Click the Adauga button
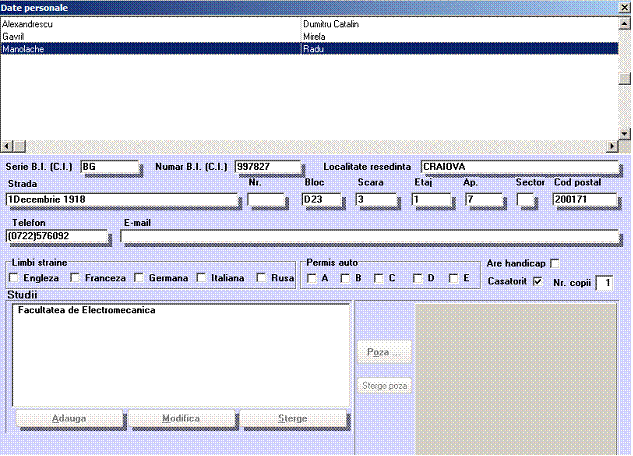This screenshot has width=633, height=456. point(68,418)
